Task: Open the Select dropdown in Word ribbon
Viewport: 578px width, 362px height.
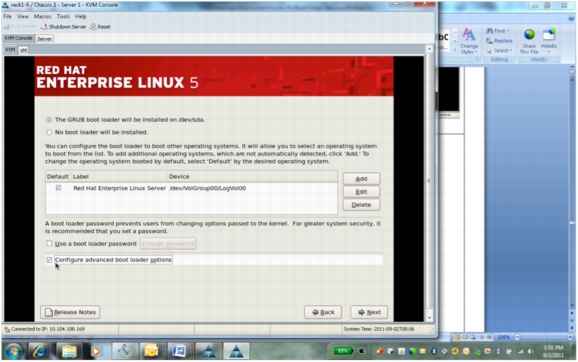Action: tap(499, 51)
